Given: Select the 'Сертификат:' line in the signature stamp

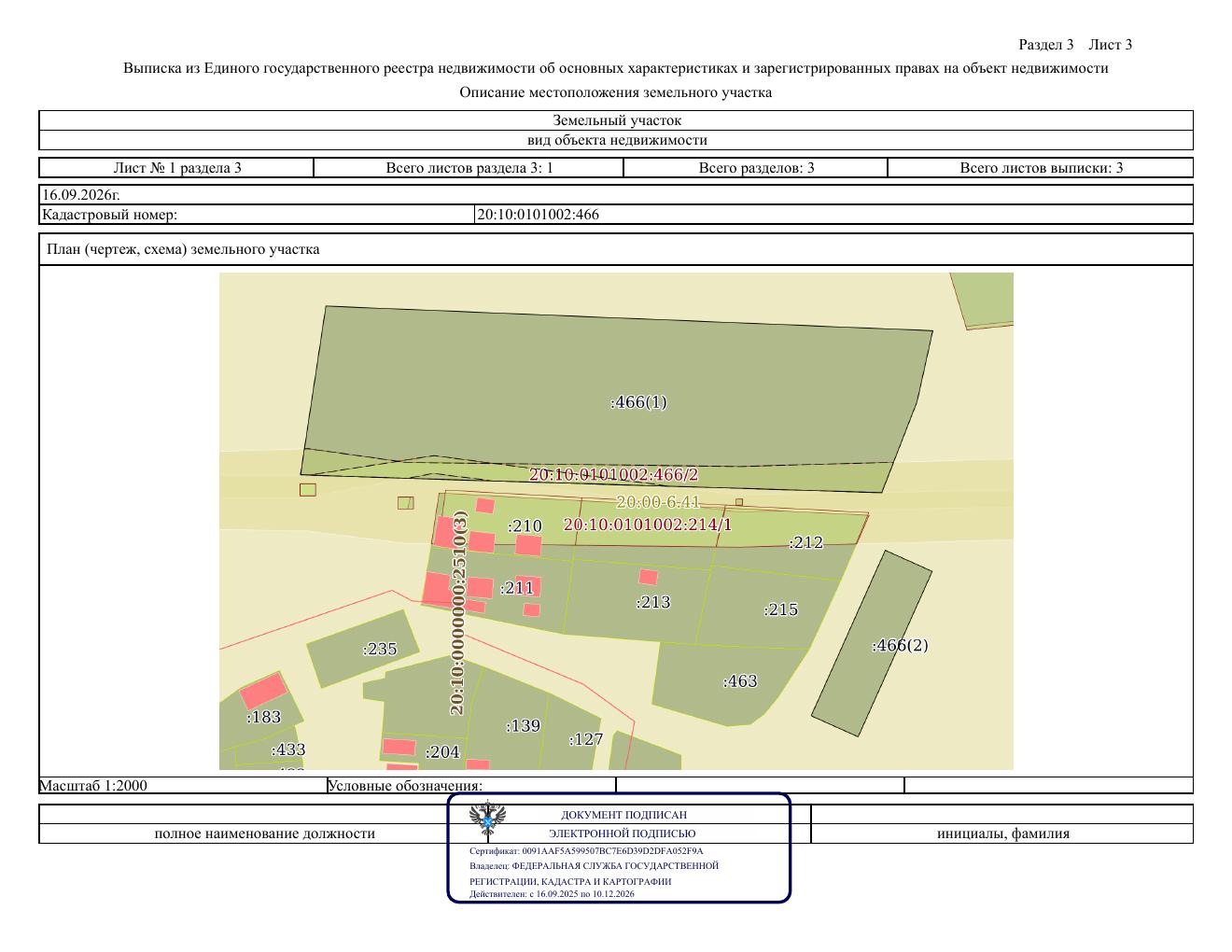Looking at the screenshot, I should point(586,851).
